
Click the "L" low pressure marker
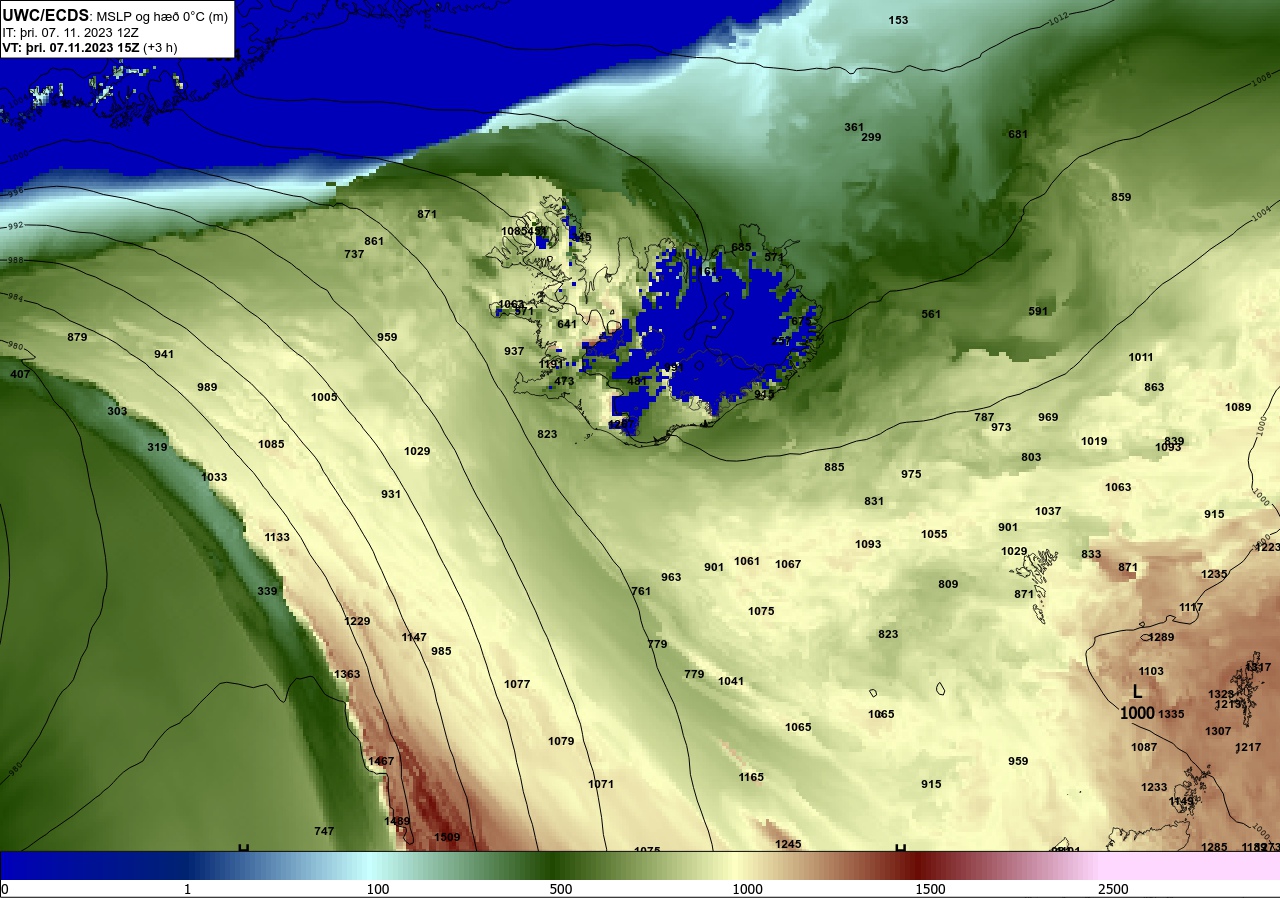click(x=1137, y=691)
